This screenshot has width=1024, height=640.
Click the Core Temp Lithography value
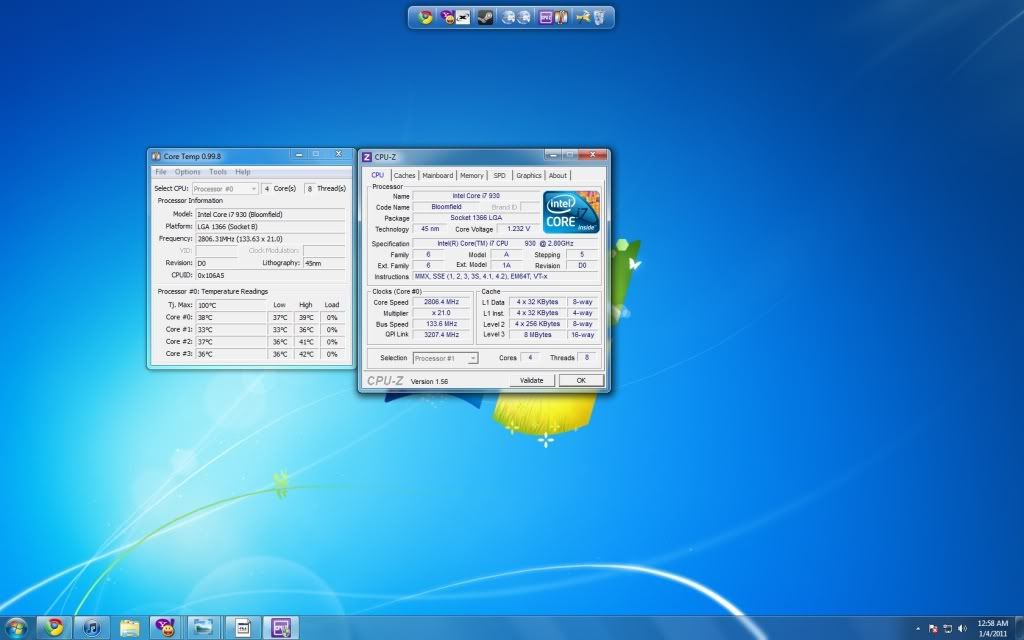click(x=324, y=263)
